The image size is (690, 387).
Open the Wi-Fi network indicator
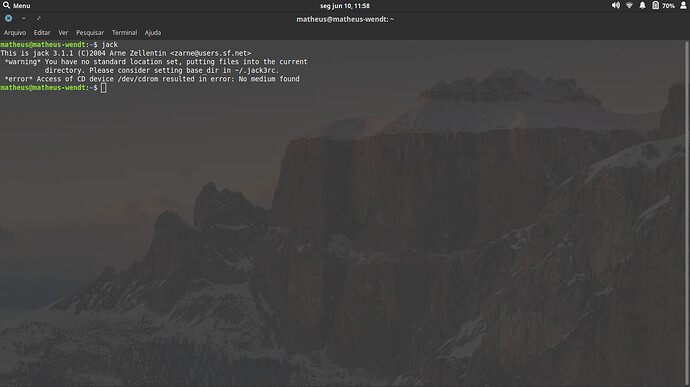pos(629,6)
